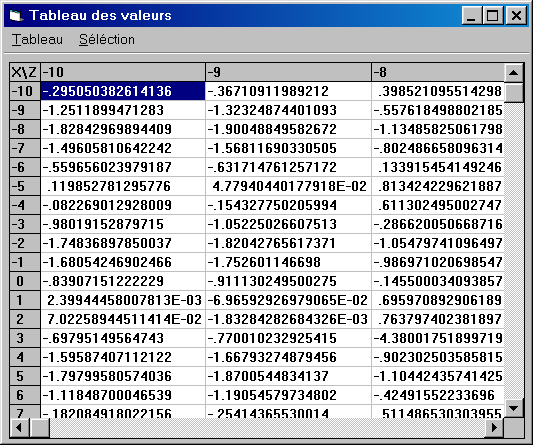Click the horizontal scrollbar left arrow
The image size is (533, 445).
point(19,427)
